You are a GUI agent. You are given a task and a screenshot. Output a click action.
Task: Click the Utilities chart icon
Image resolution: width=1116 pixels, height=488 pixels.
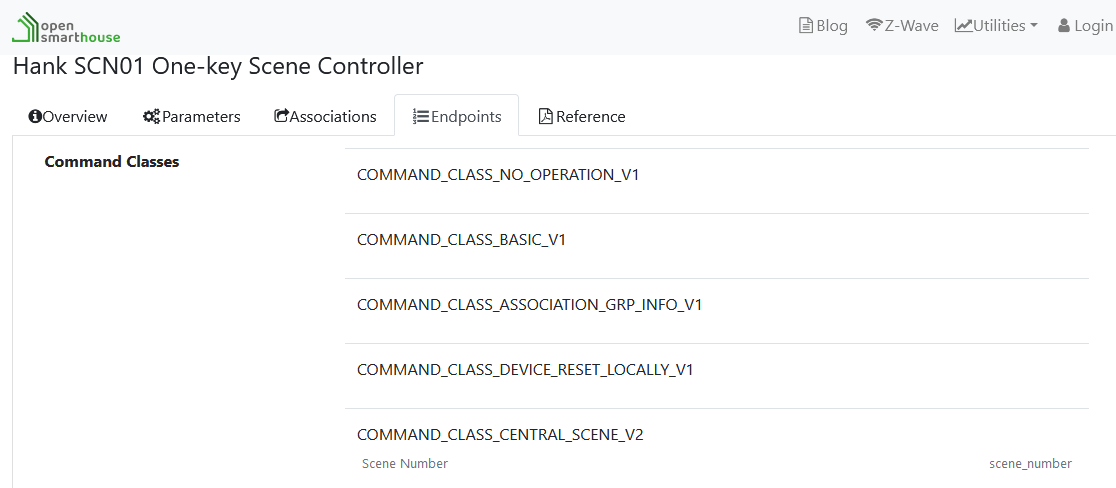tap(963, 26)
